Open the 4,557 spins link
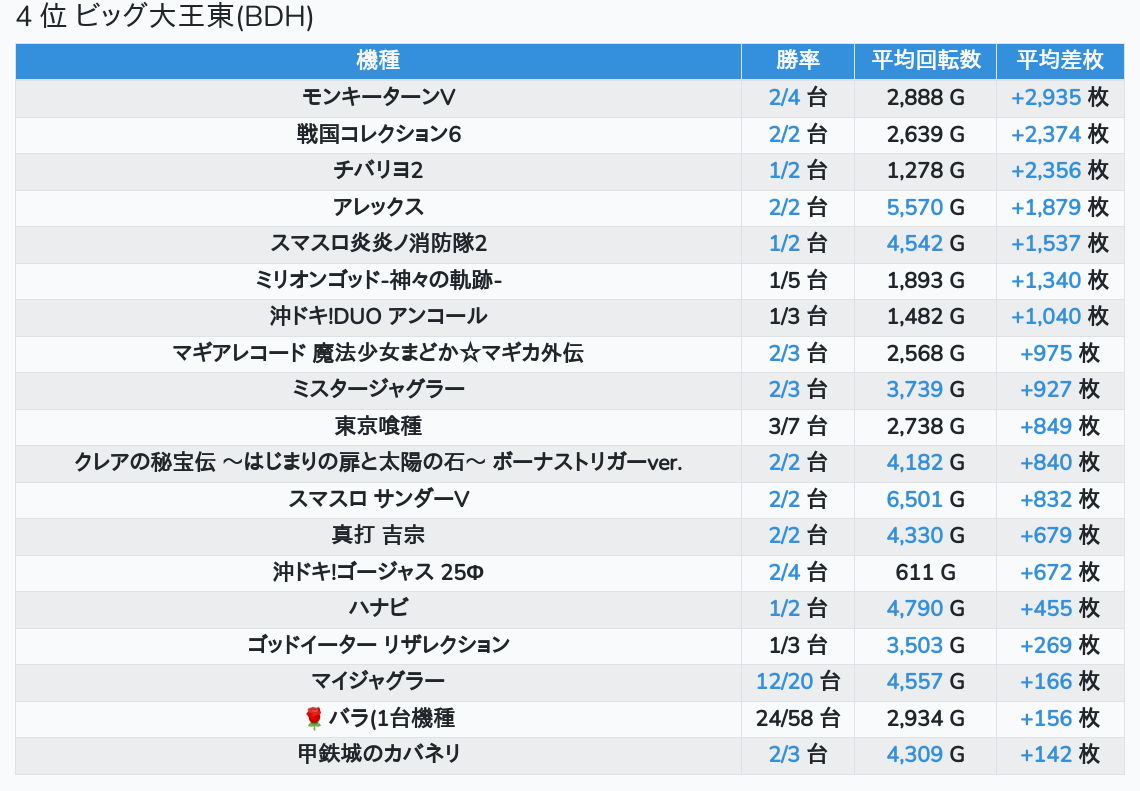The width and height of the screenshot is (1140, 791). click(x=915, y=681)
